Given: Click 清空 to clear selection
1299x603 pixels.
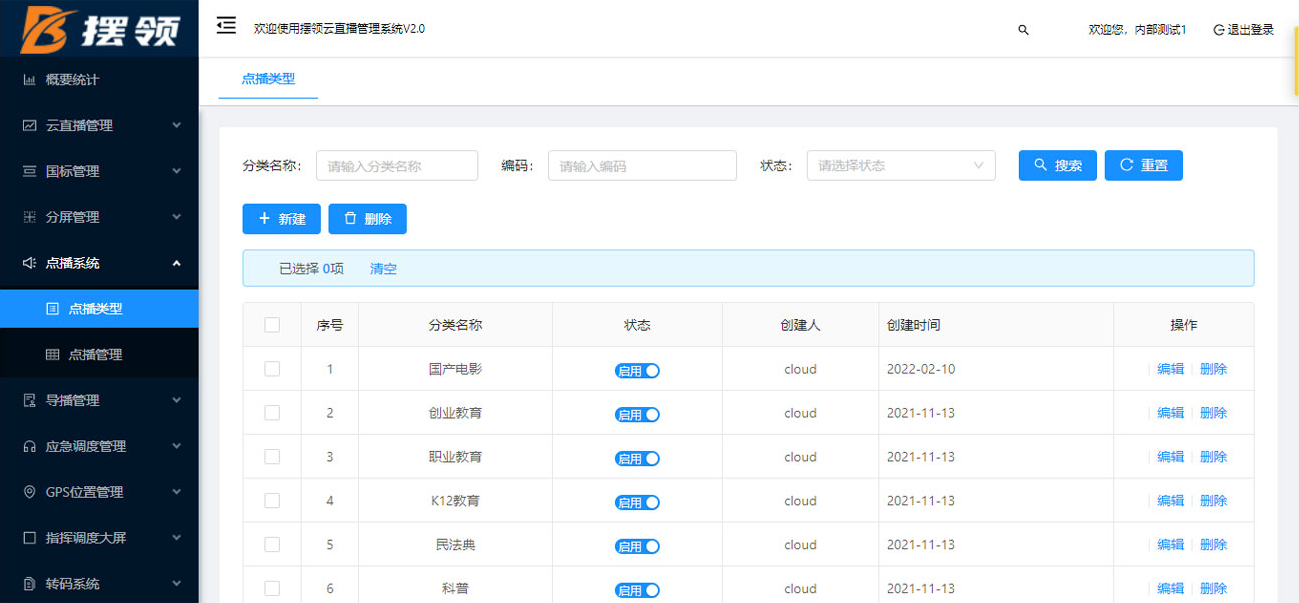Looking at the screenshot, I should tap(383, 269).
